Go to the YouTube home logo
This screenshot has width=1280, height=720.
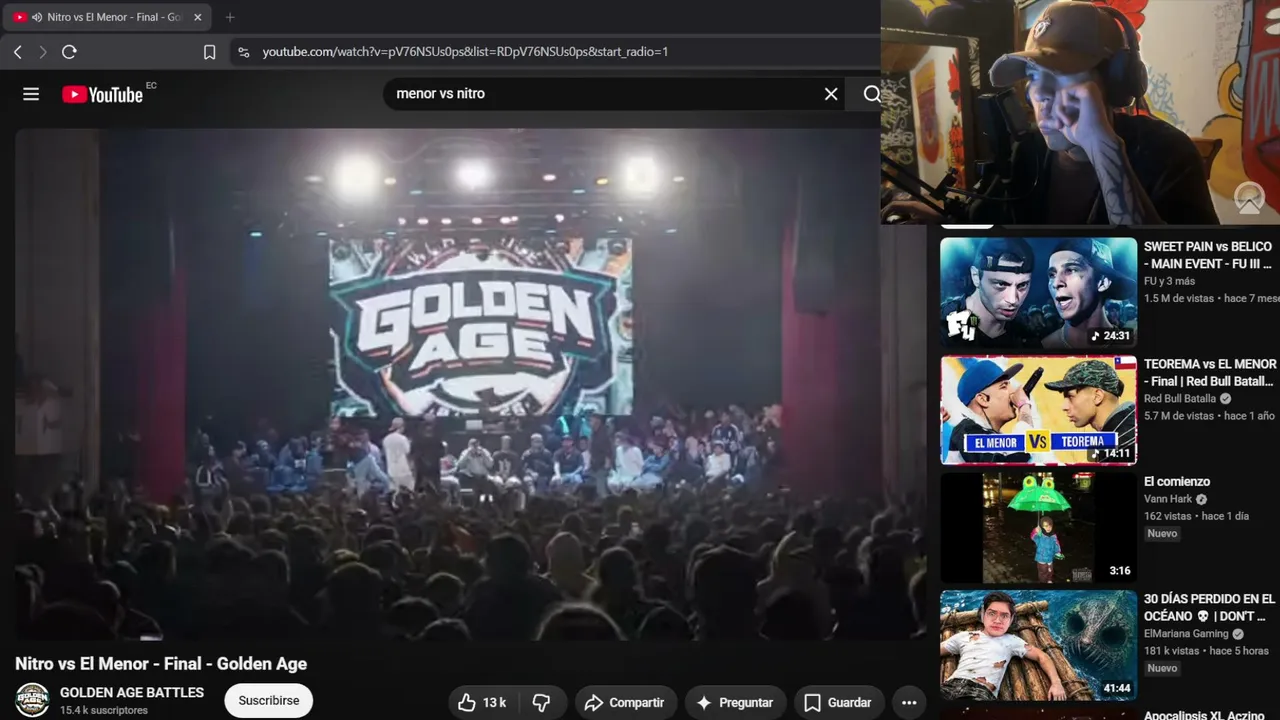click(102, 94)
